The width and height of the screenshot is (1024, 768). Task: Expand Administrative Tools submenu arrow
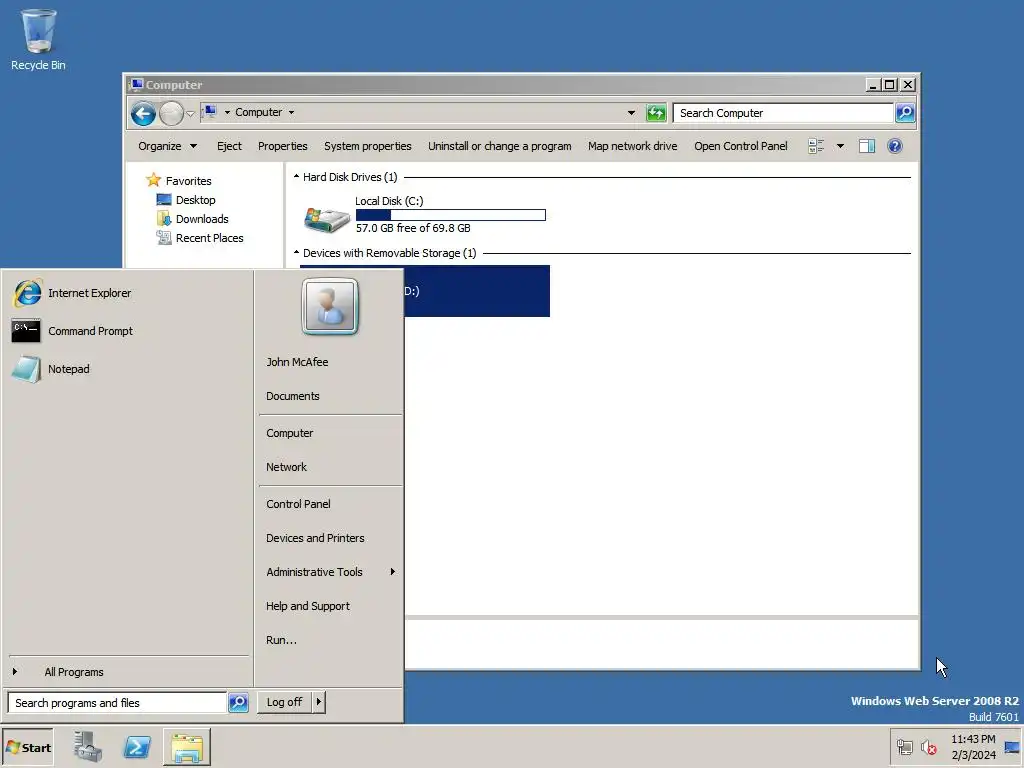[392, 571]
